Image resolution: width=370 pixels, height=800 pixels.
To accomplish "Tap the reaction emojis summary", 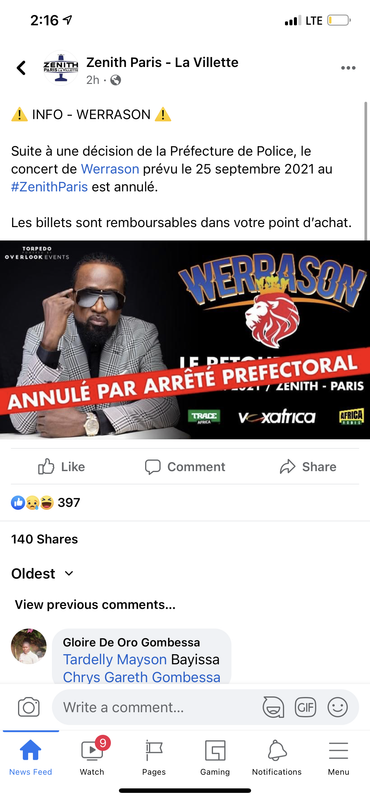I will click(x=45, y=503).
